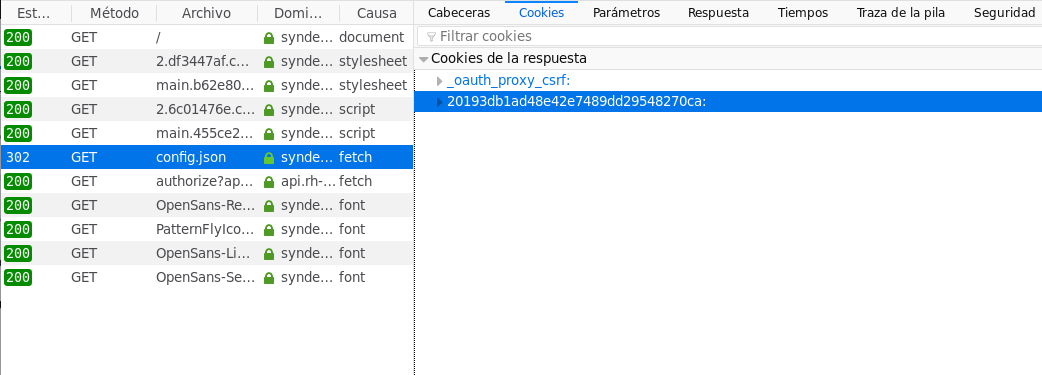This screenshot has height=375, width=1042.
Task: Sort by the Dominio column header
Action: pos(298,13)
